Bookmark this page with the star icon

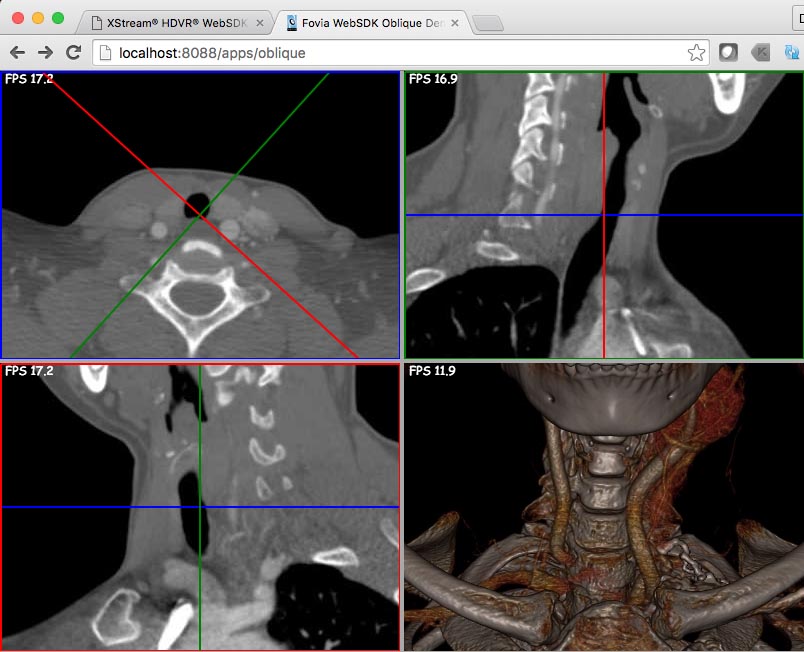click(x=696, y=53)
